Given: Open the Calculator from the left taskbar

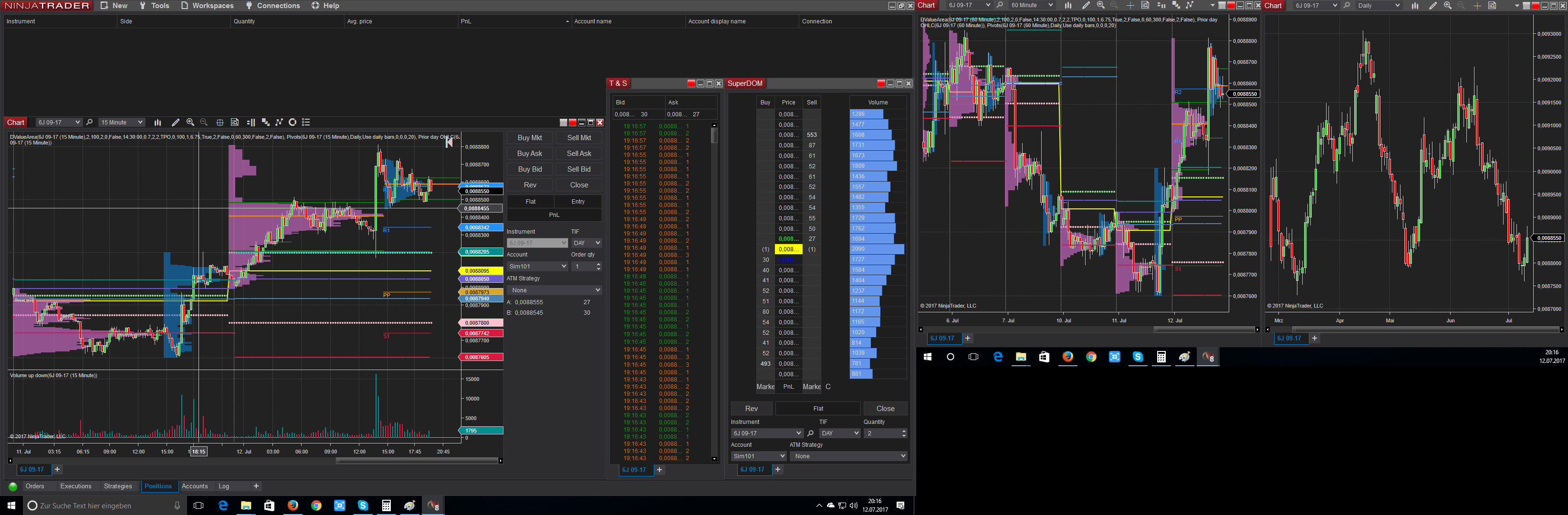Looking at the screenshot, I should click(x=386, y=505).
